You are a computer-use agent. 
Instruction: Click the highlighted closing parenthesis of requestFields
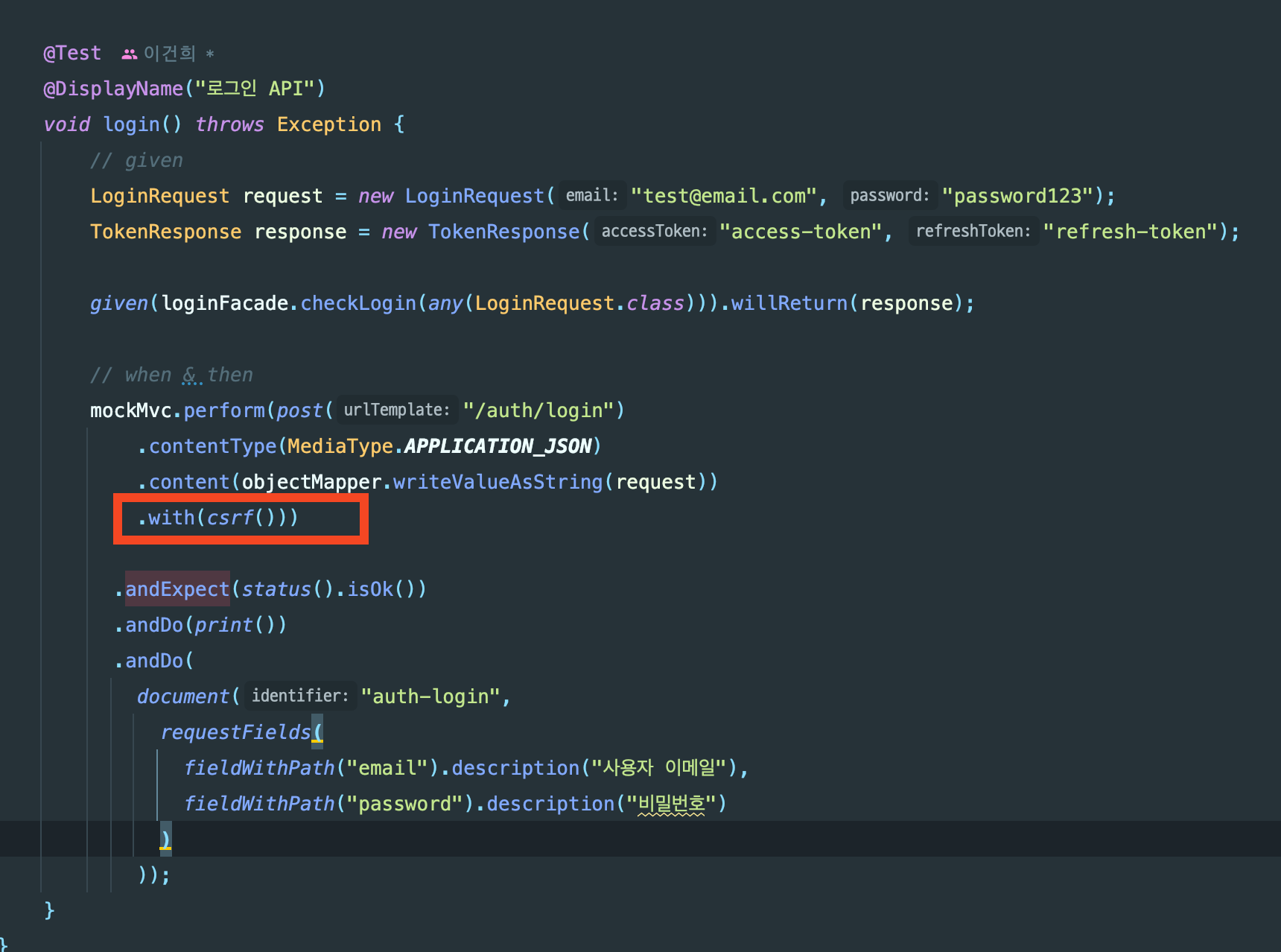(165, 840)
